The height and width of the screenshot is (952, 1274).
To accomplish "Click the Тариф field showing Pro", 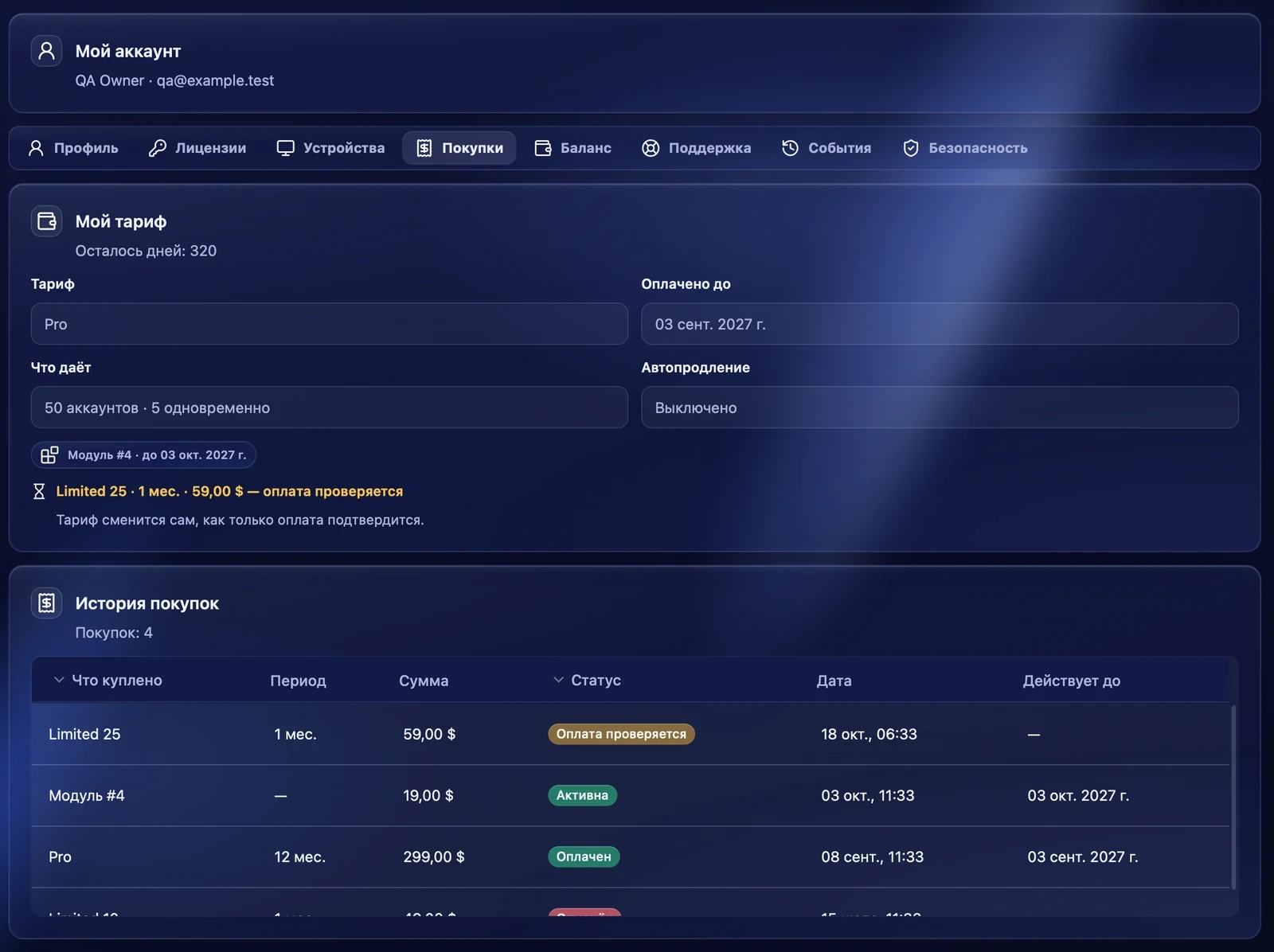I will click(x=330, y=324).
